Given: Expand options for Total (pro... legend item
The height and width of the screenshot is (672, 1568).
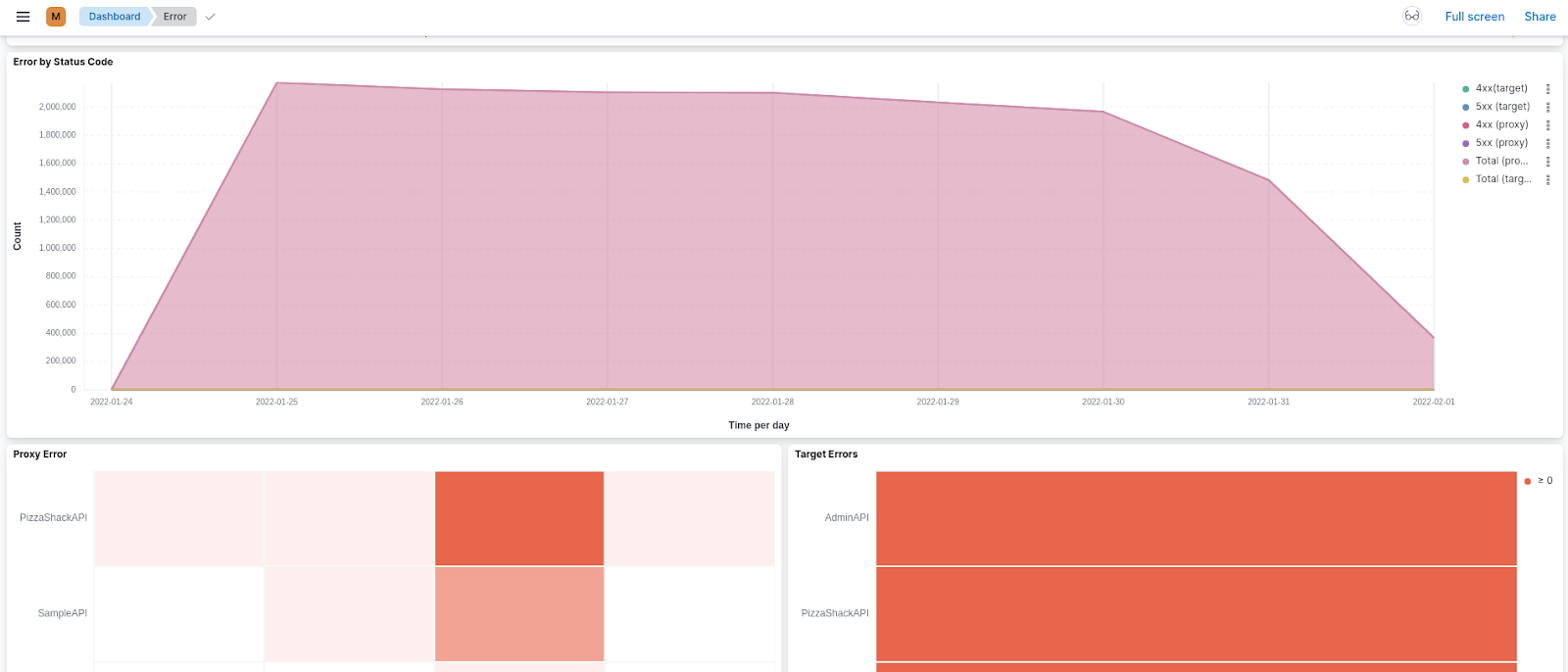Looking at the screenshot, I should [x=1547, y=162].
